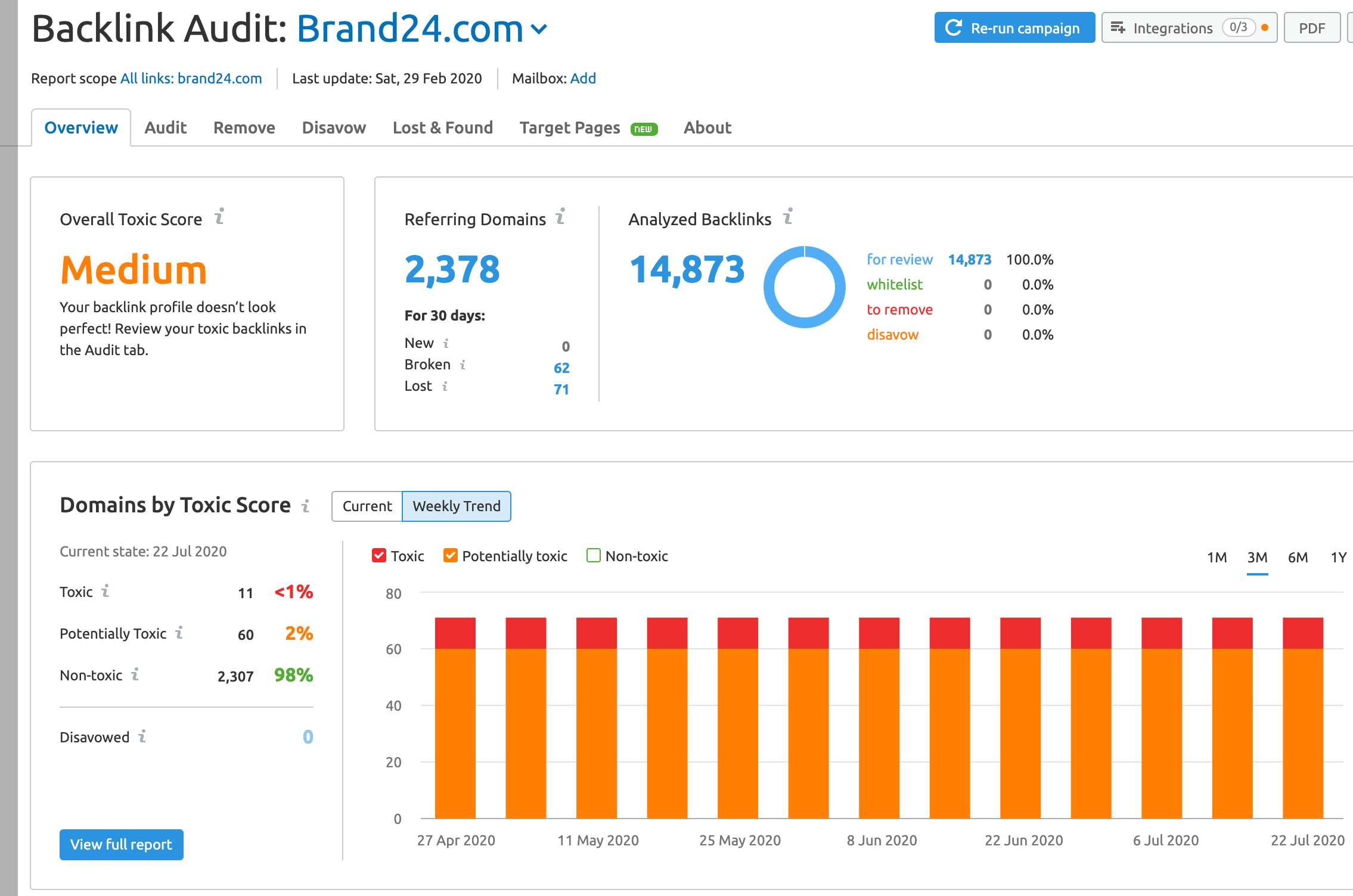Switch to the Audit tab
This screenshot has height=896, width=1353.
pos(166,127)
